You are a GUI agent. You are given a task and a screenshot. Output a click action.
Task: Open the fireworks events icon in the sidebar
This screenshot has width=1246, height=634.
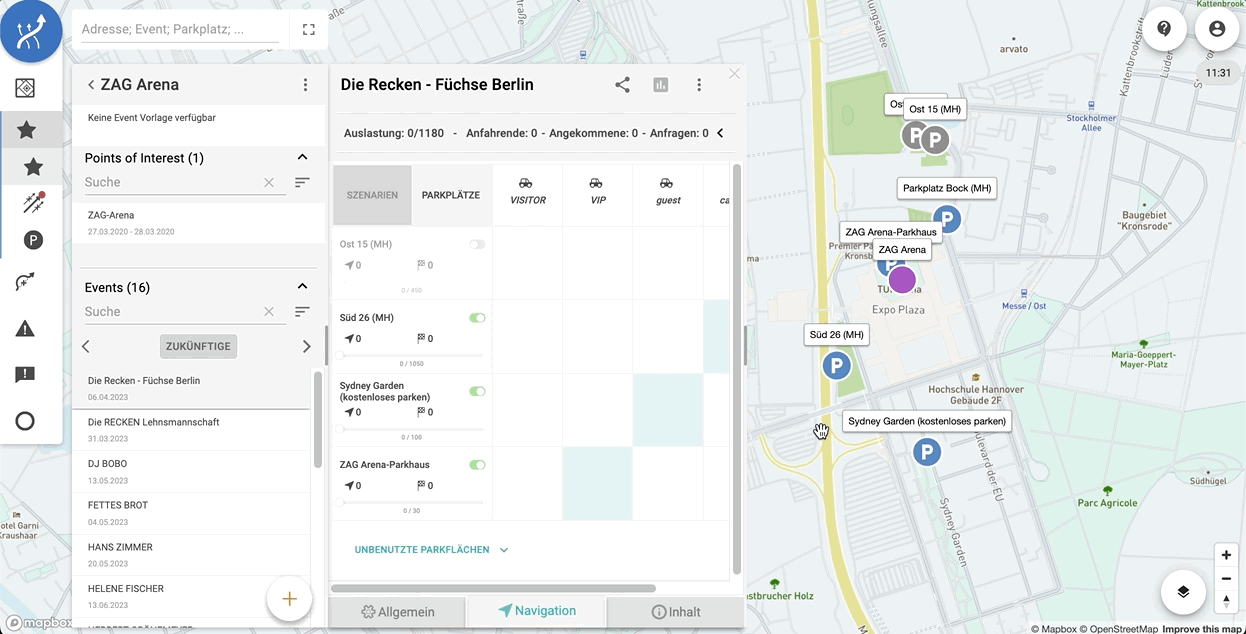coord(34,203)
